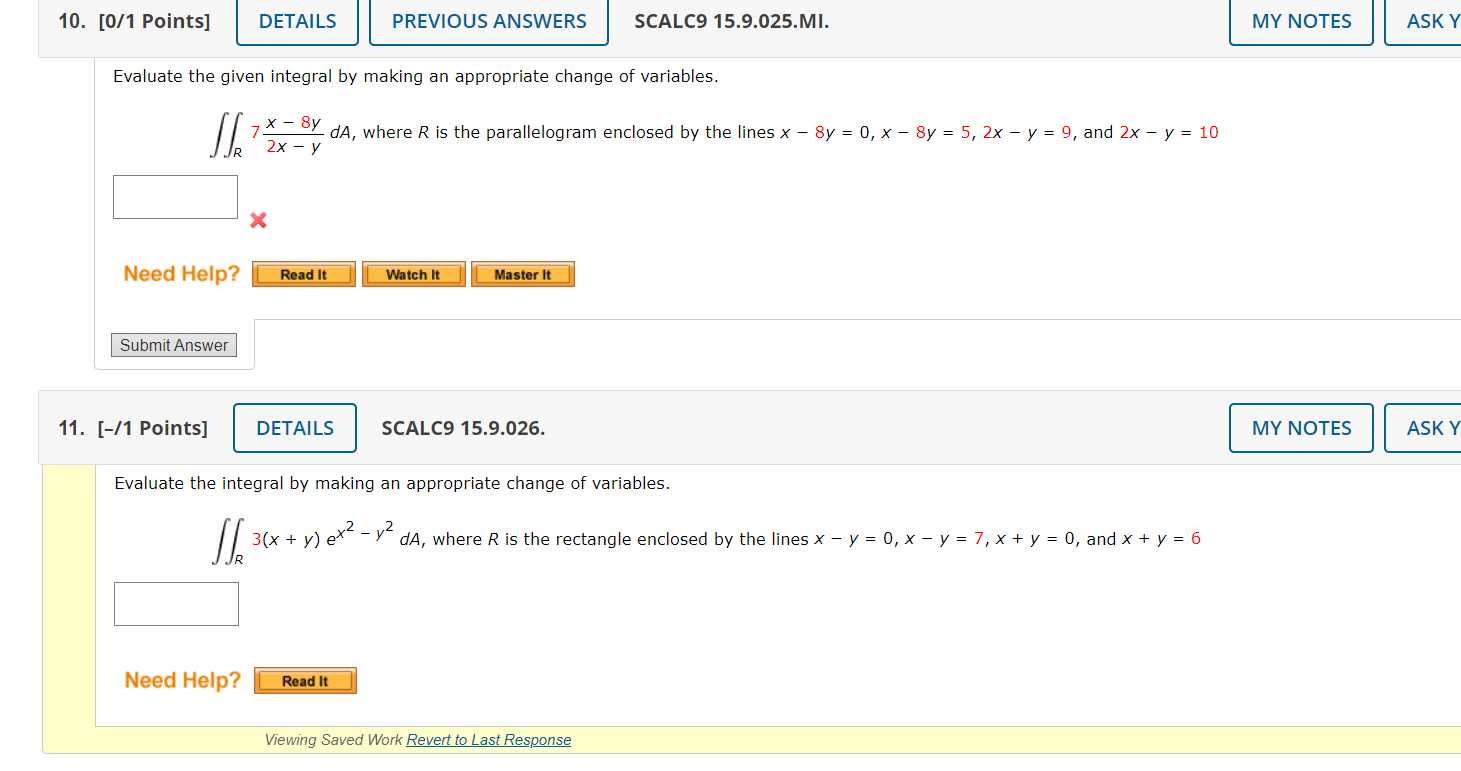This screenshot has height=771, width=1461.
Task: Click Read It help for problem 10
Action: point(303,273)
